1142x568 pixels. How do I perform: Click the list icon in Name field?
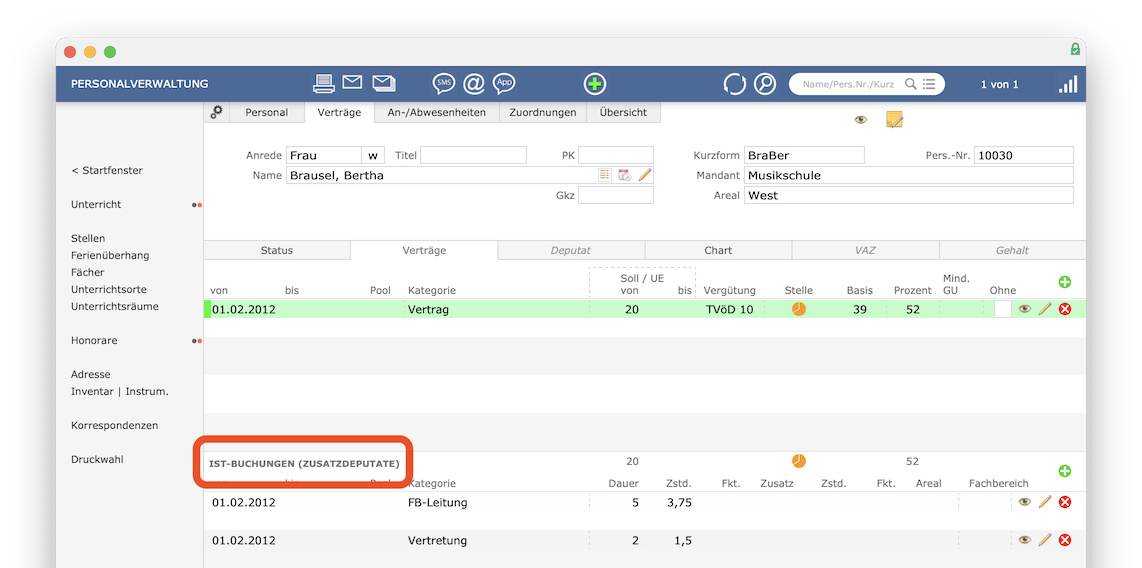tap(605, 175)
